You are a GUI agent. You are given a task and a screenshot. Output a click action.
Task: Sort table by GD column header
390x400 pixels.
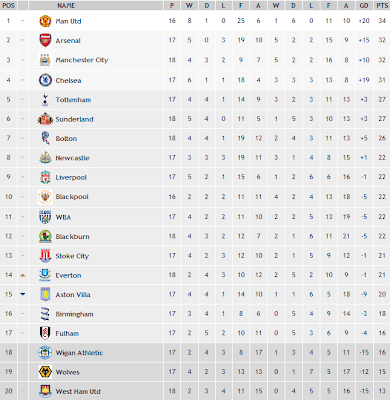[364, 5]
